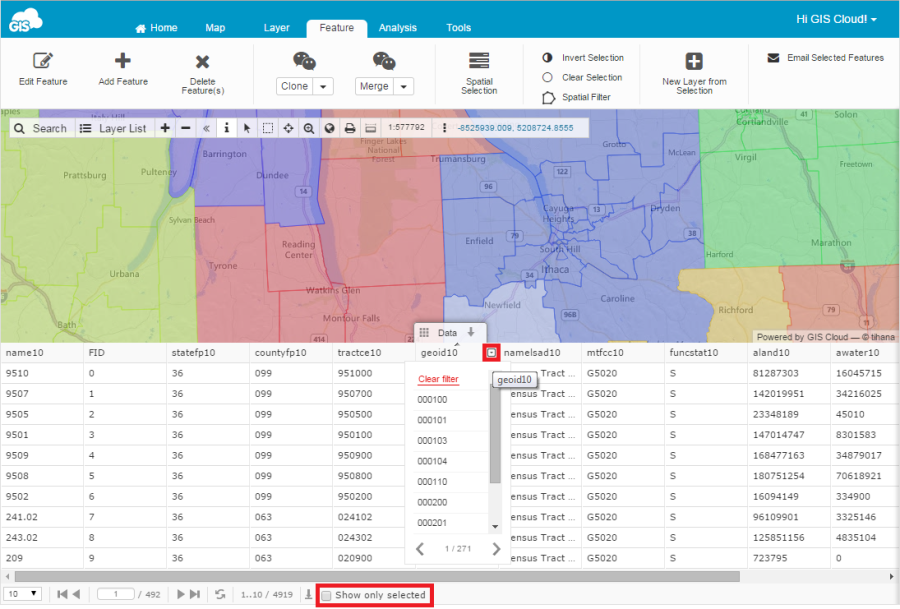Select the info tool in map toolbar
The height and width of the screenshot is (609, 900).
(x=226, y=128)
